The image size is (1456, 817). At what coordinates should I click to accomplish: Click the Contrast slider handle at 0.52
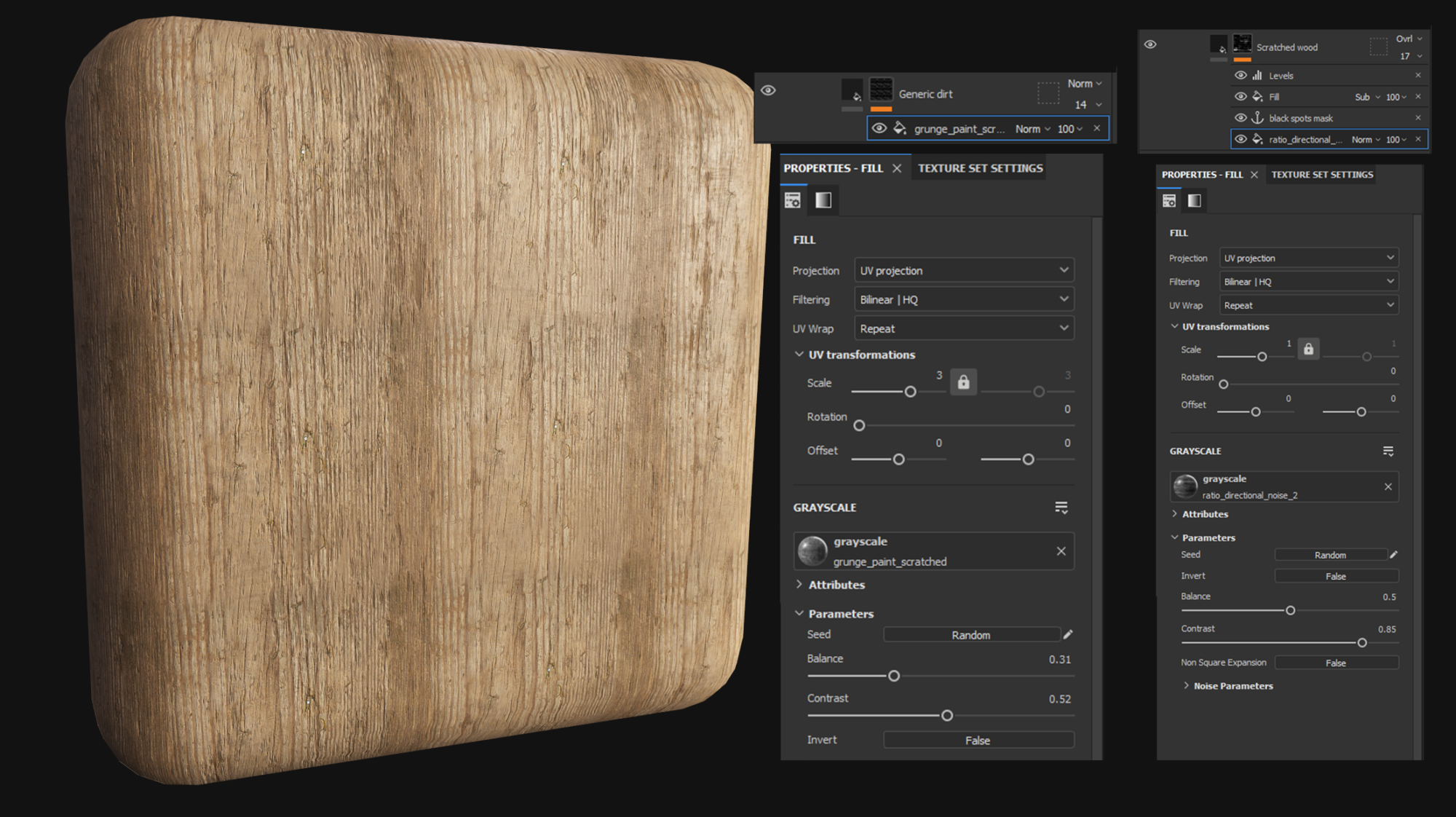click(x=946, y=715)
